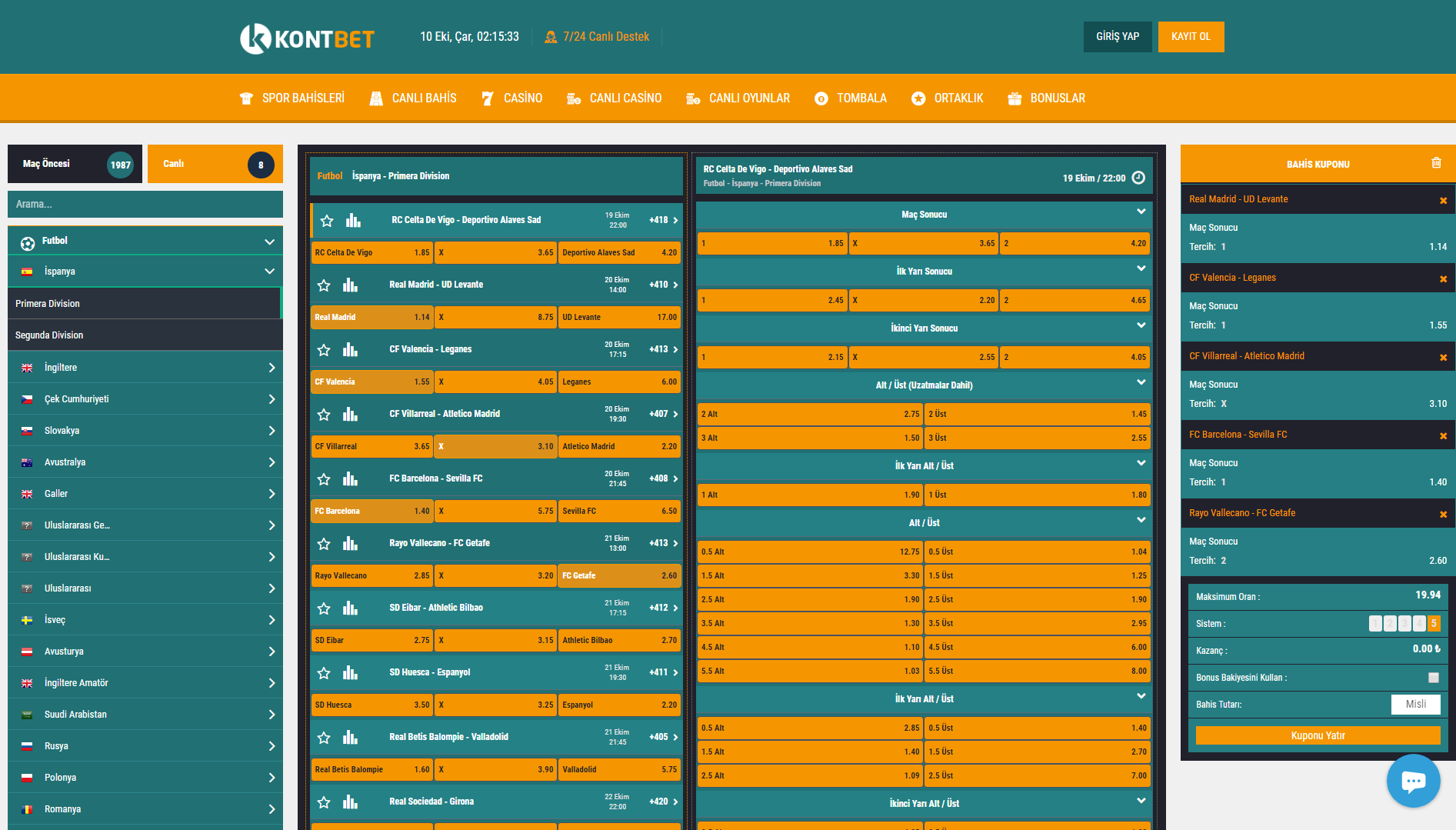Click the GİRİŞ YAP button
This screenshot has height=830, width=1456.
point(1117,37)
